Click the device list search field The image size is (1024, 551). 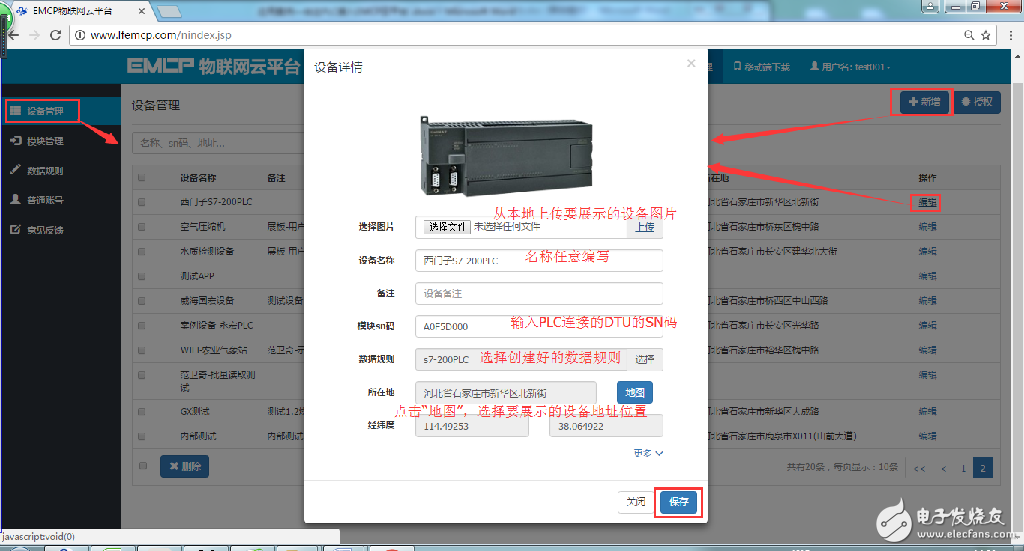point(218,142)
